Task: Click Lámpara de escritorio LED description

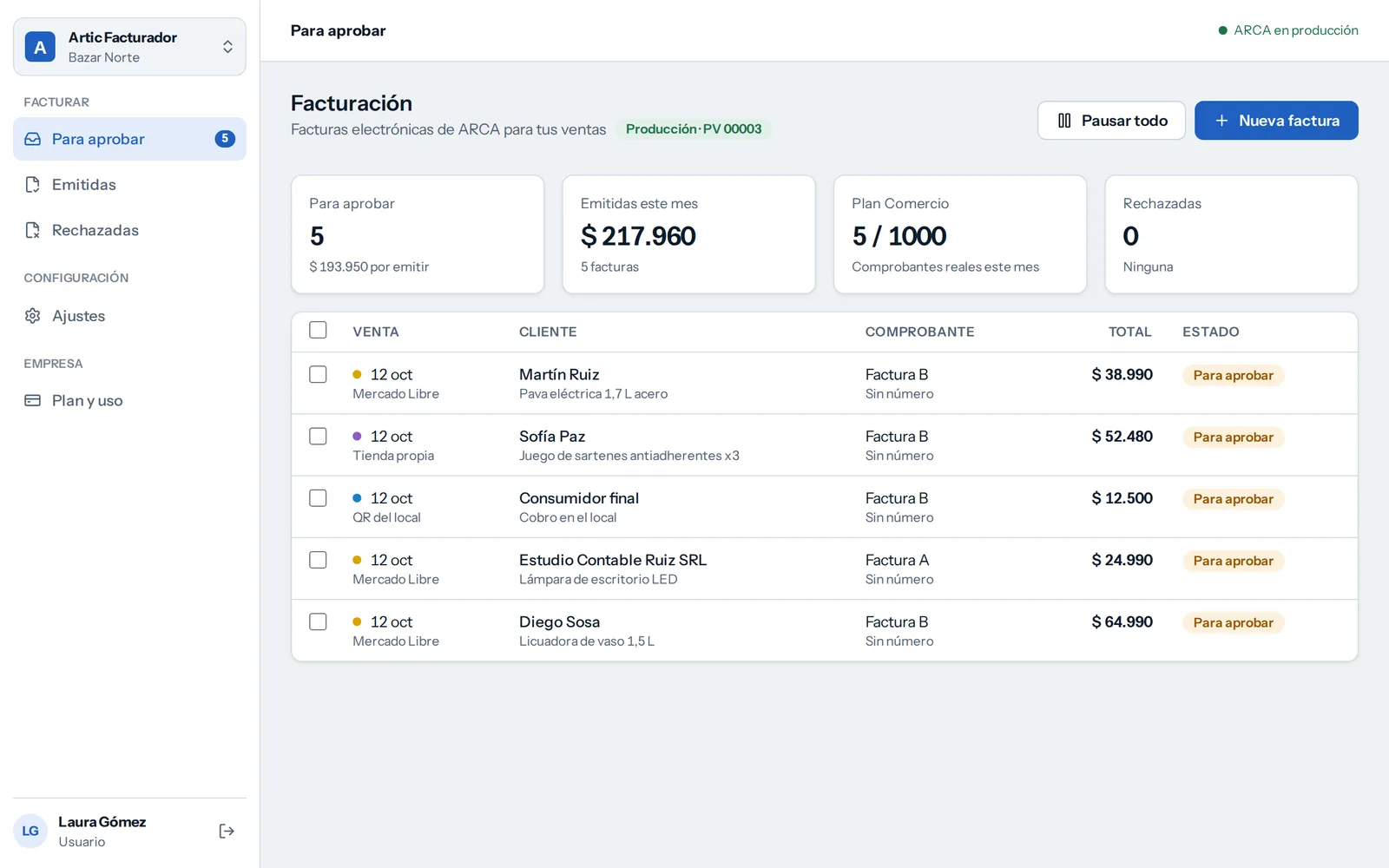Action: click(598, 580)
